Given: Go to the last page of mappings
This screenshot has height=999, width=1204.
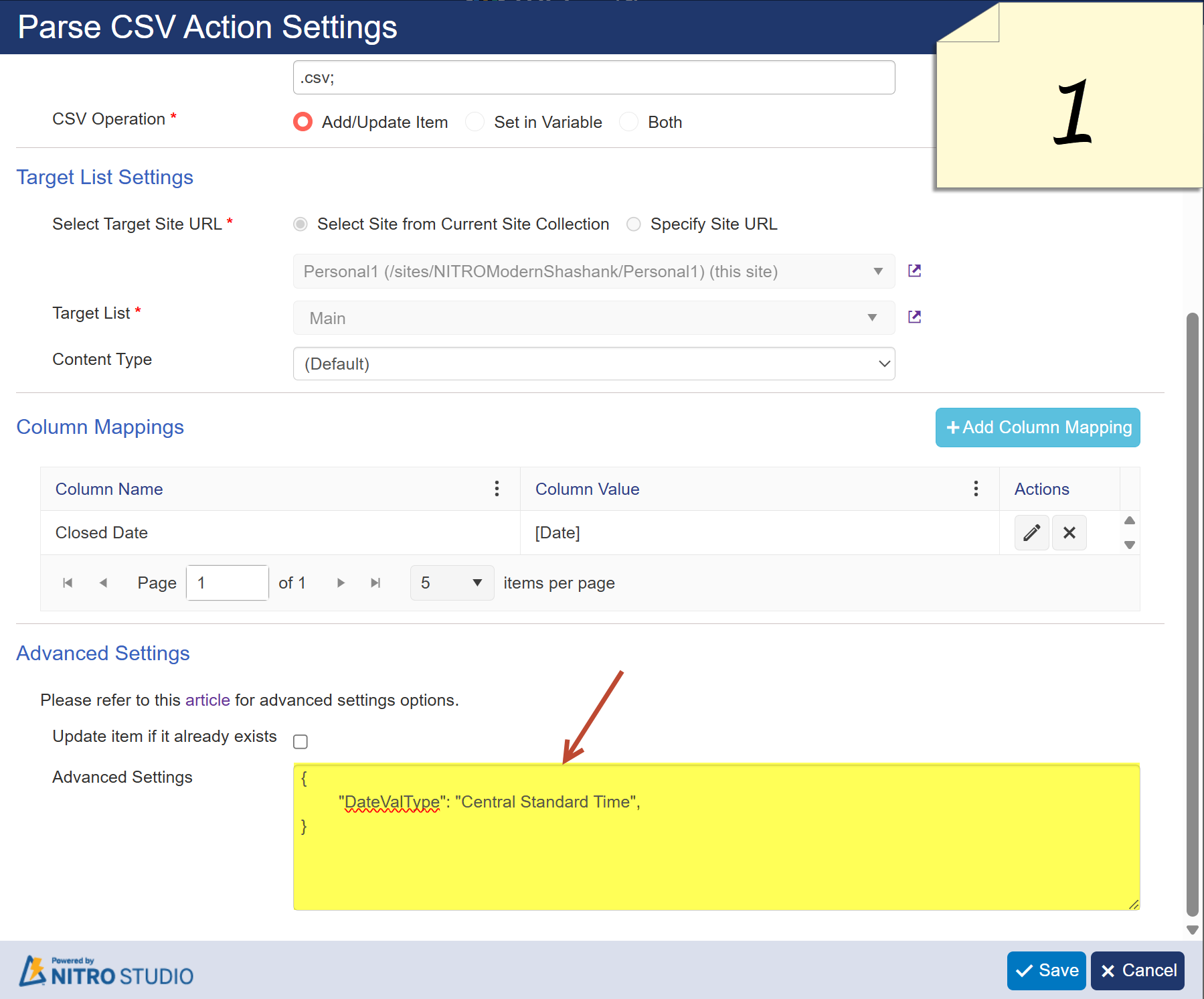Looking at the screenshot, I should [x=375, y=583].
